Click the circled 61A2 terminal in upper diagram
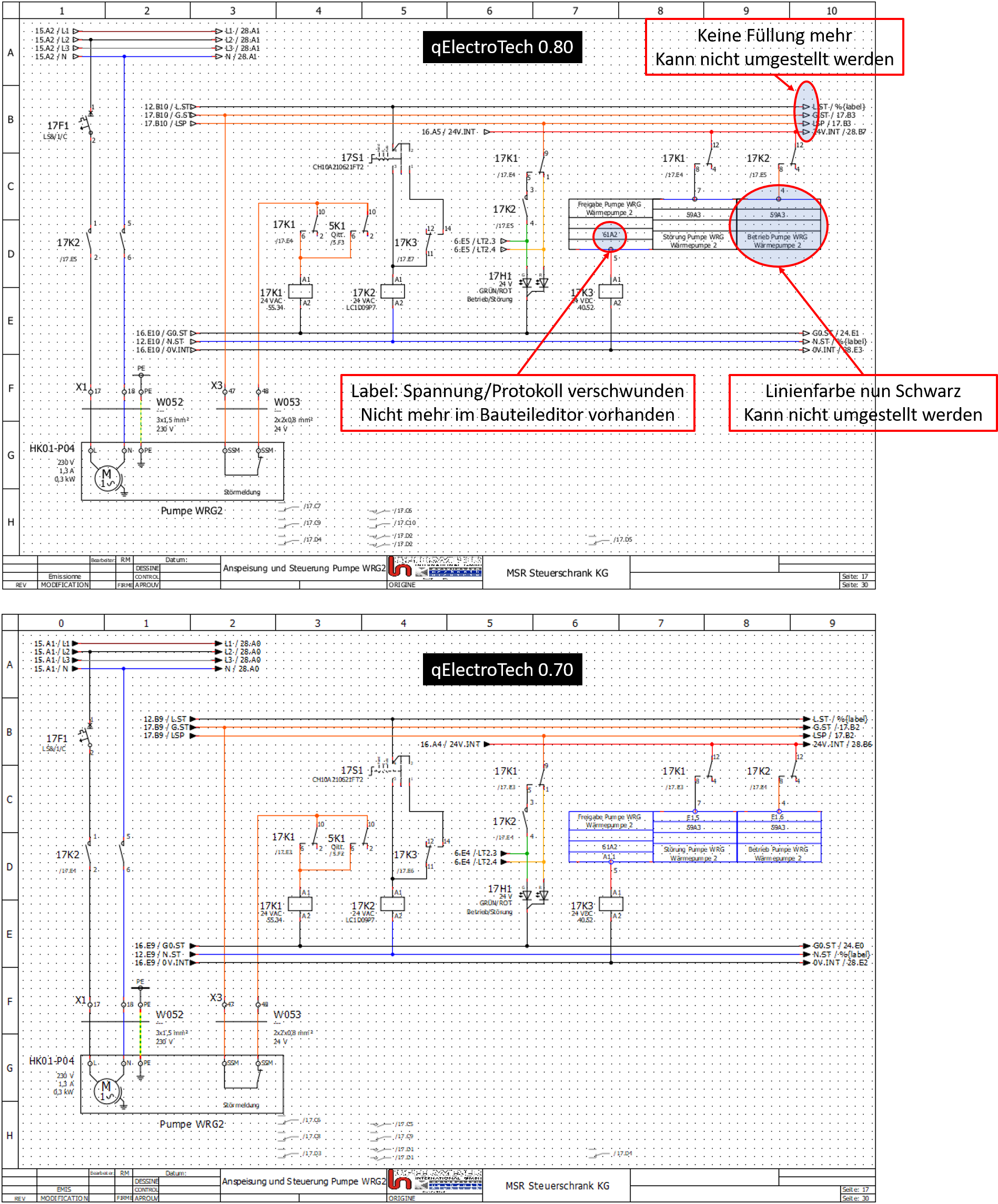The image size is (998, 1204). pos(610,236)
